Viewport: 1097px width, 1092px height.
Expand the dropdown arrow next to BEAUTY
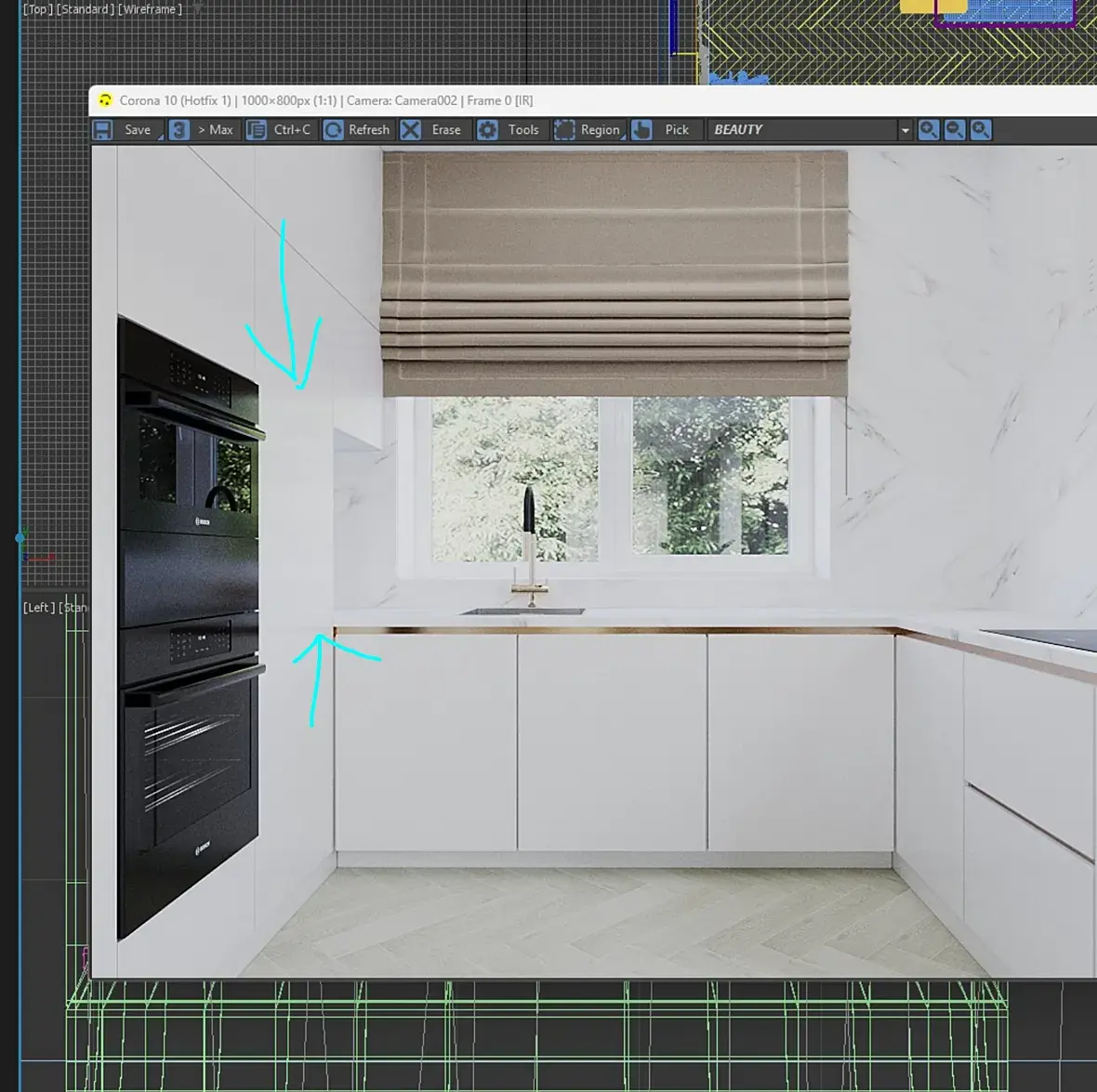click(x=905, y=131)
